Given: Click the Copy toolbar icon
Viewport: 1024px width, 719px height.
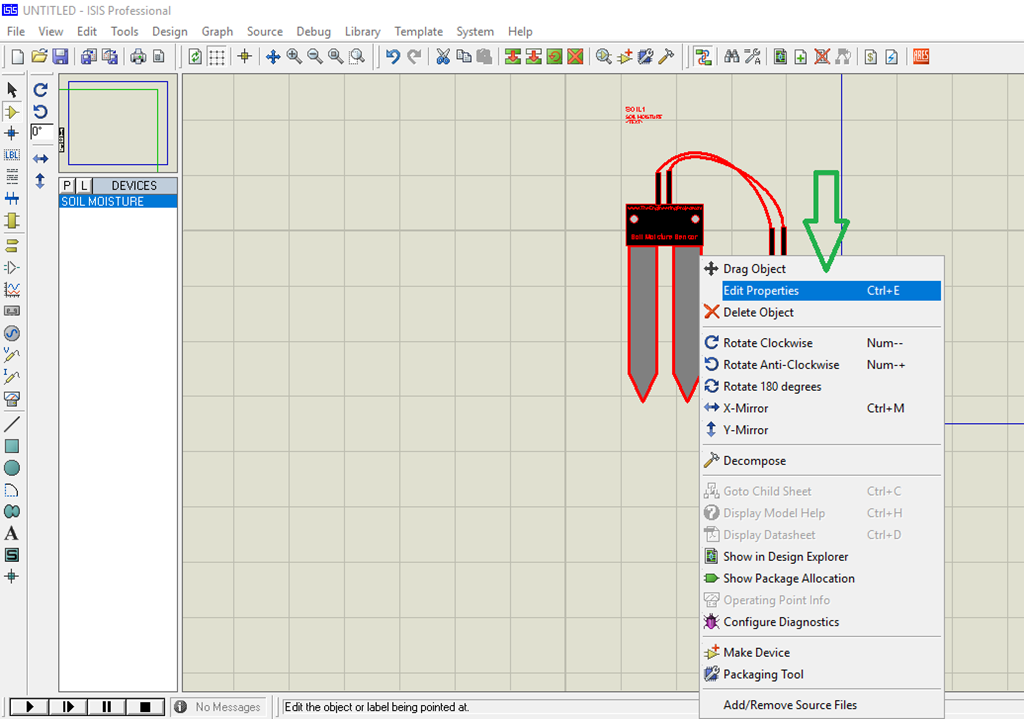Looking at the screenshot, I should (463, 56).
